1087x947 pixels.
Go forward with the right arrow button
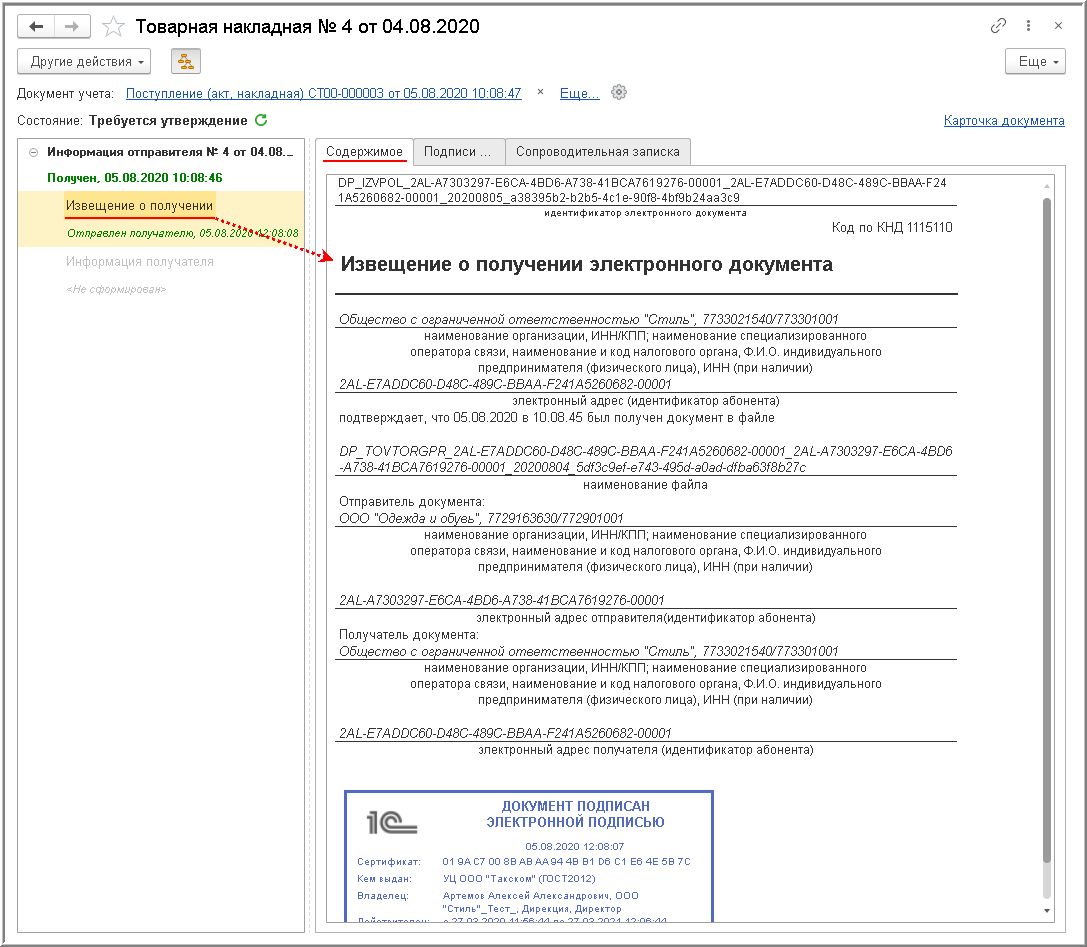[71, 26]
